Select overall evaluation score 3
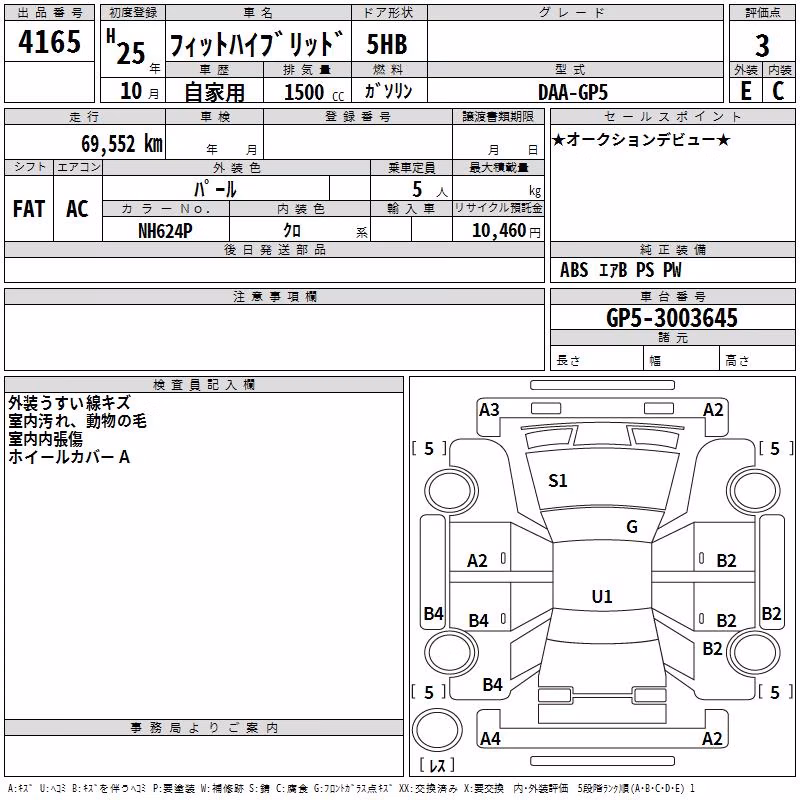The height and width of the screenshot is (800, 800). tap(762, 45)
